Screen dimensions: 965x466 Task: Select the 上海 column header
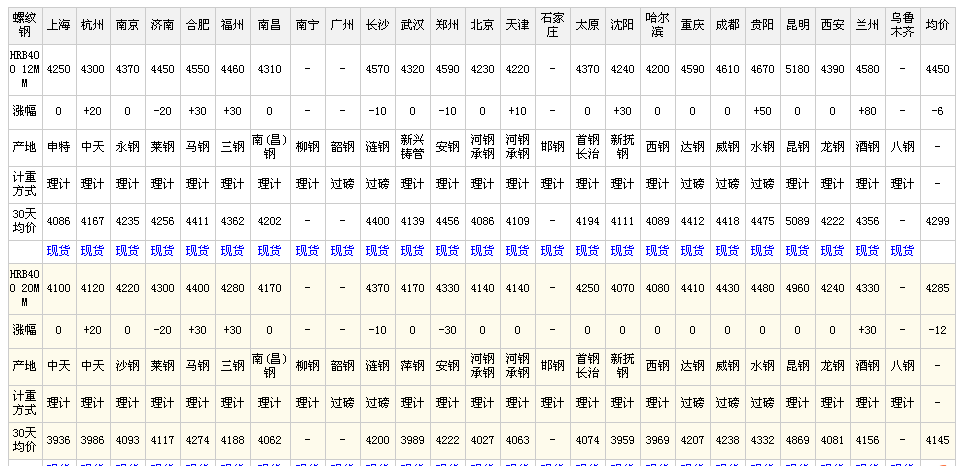point(58,25)
